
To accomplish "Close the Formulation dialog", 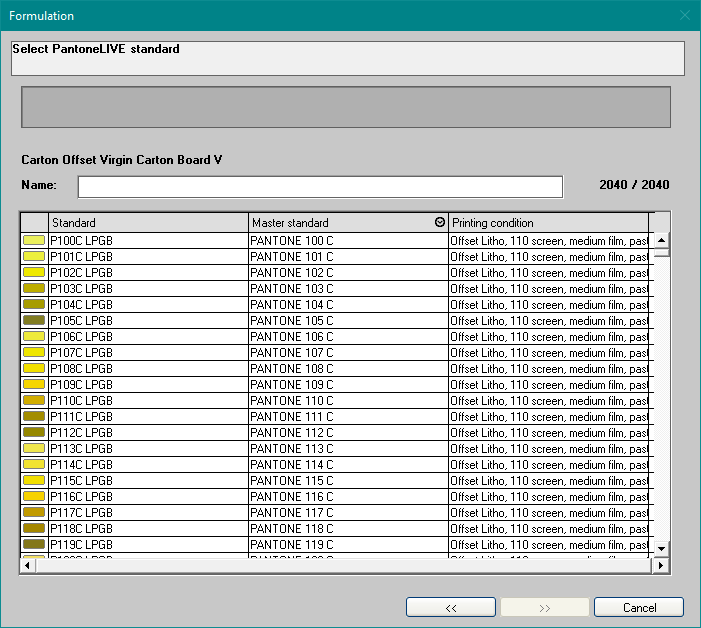I will [685, 15].
